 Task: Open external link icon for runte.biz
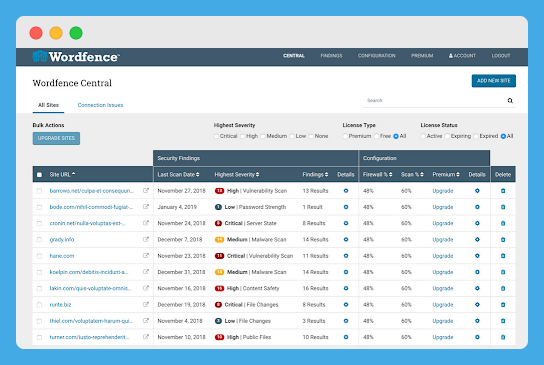point(146,305)
